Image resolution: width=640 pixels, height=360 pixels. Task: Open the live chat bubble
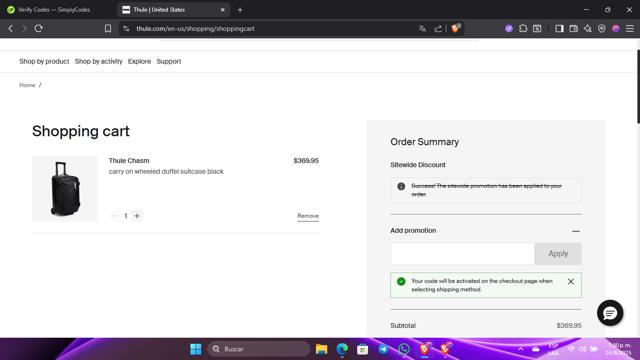coord(610,313)
